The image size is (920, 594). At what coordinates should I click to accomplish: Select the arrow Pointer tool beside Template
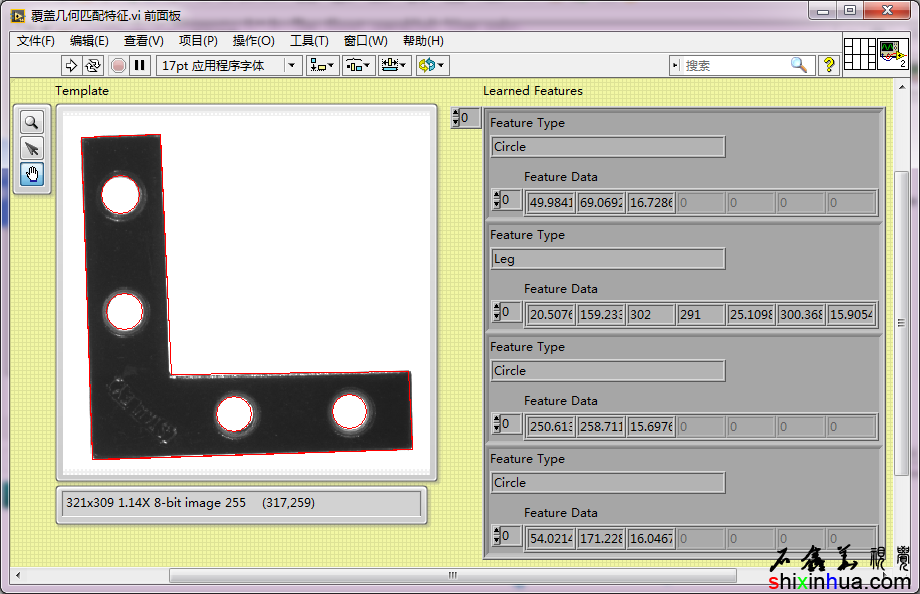point(32,148)
